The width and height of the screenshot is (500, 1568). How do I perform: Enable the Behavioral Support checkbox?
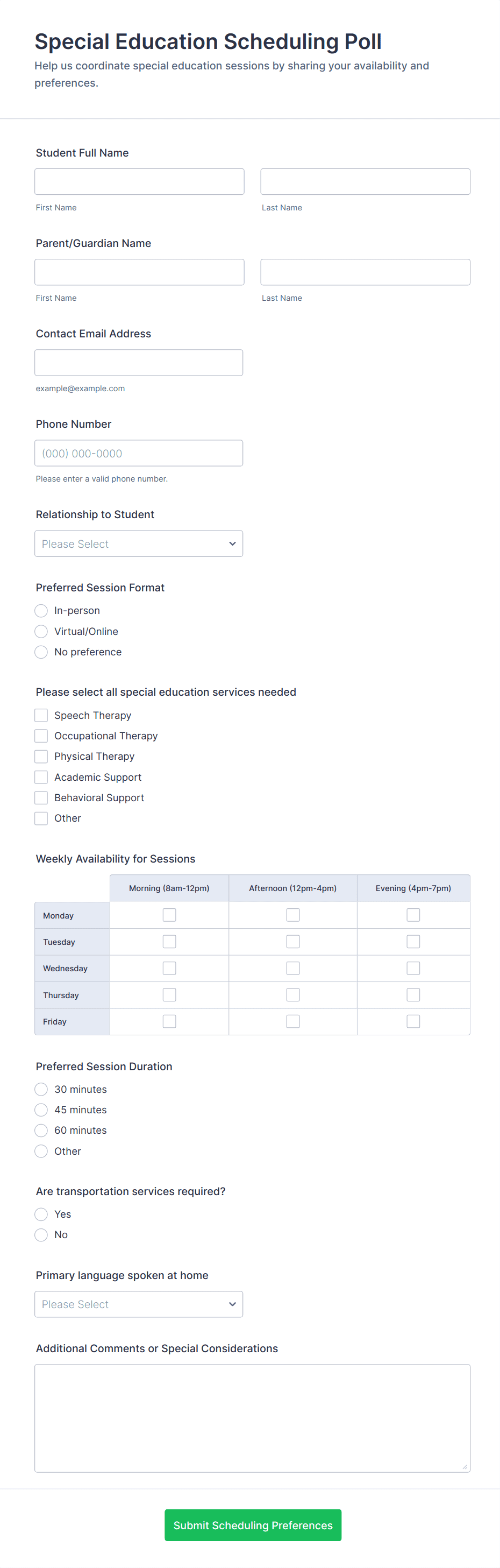(x=41, y=797)
